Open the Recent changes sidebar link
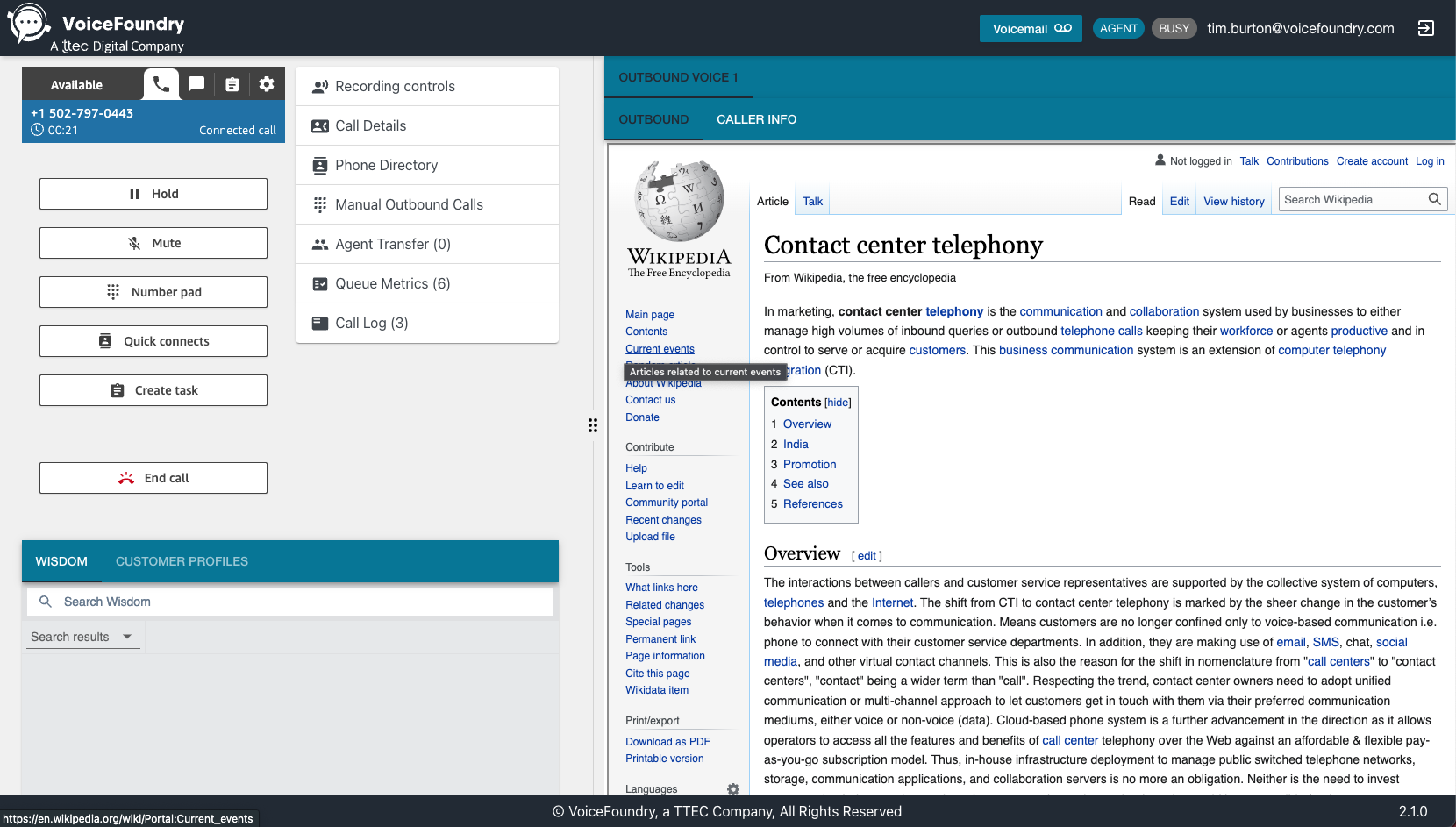Screen dimensions: 1456x827 click(x=663, y=520)
